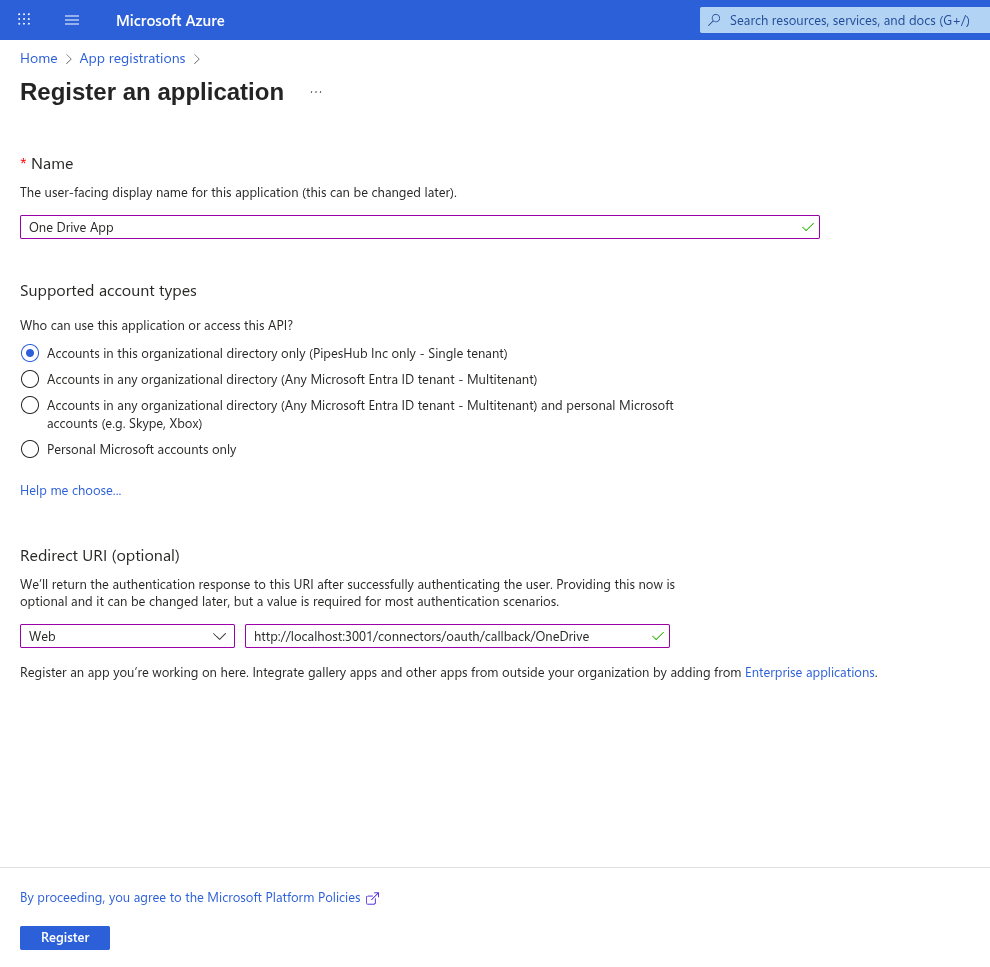
Task: Follow the Enterprise applications link
Action: tap(809, 672)
